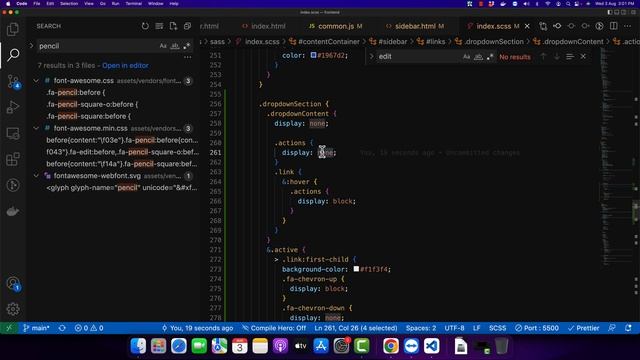Open #sidebar breadcrumb dropdown
The width and height of the screenshot is (640, 360).
point(388,42)
